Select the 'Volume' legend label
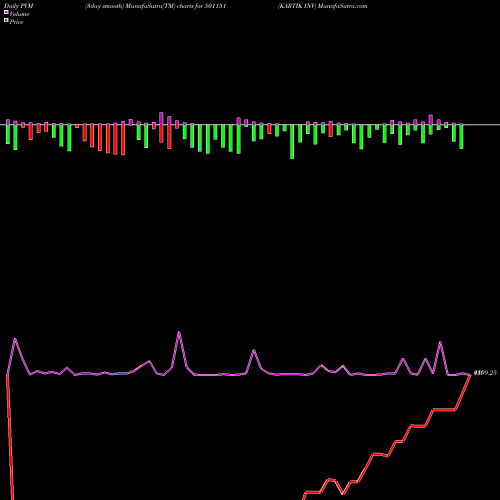This screenshot has width=500, height=500. (19, 14)
